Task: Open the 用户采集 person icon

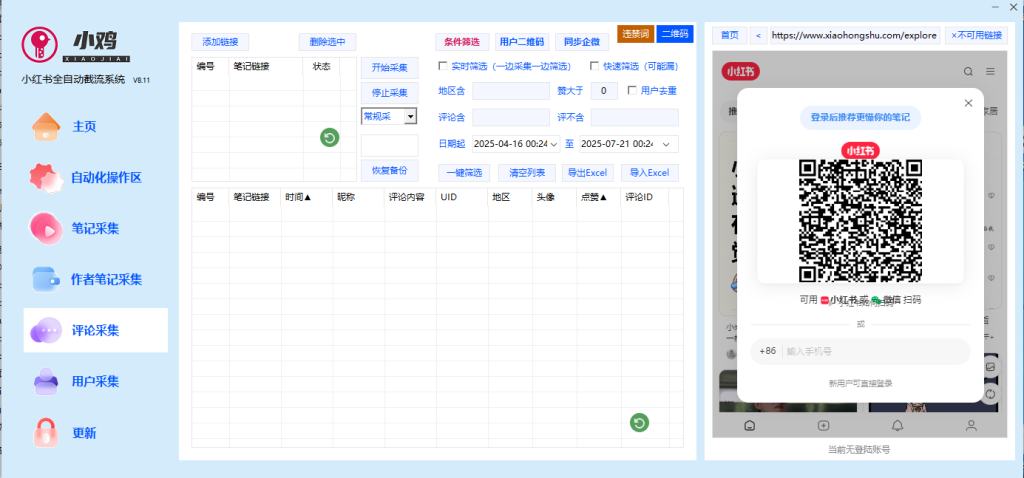Action: (x=46, y=381)
